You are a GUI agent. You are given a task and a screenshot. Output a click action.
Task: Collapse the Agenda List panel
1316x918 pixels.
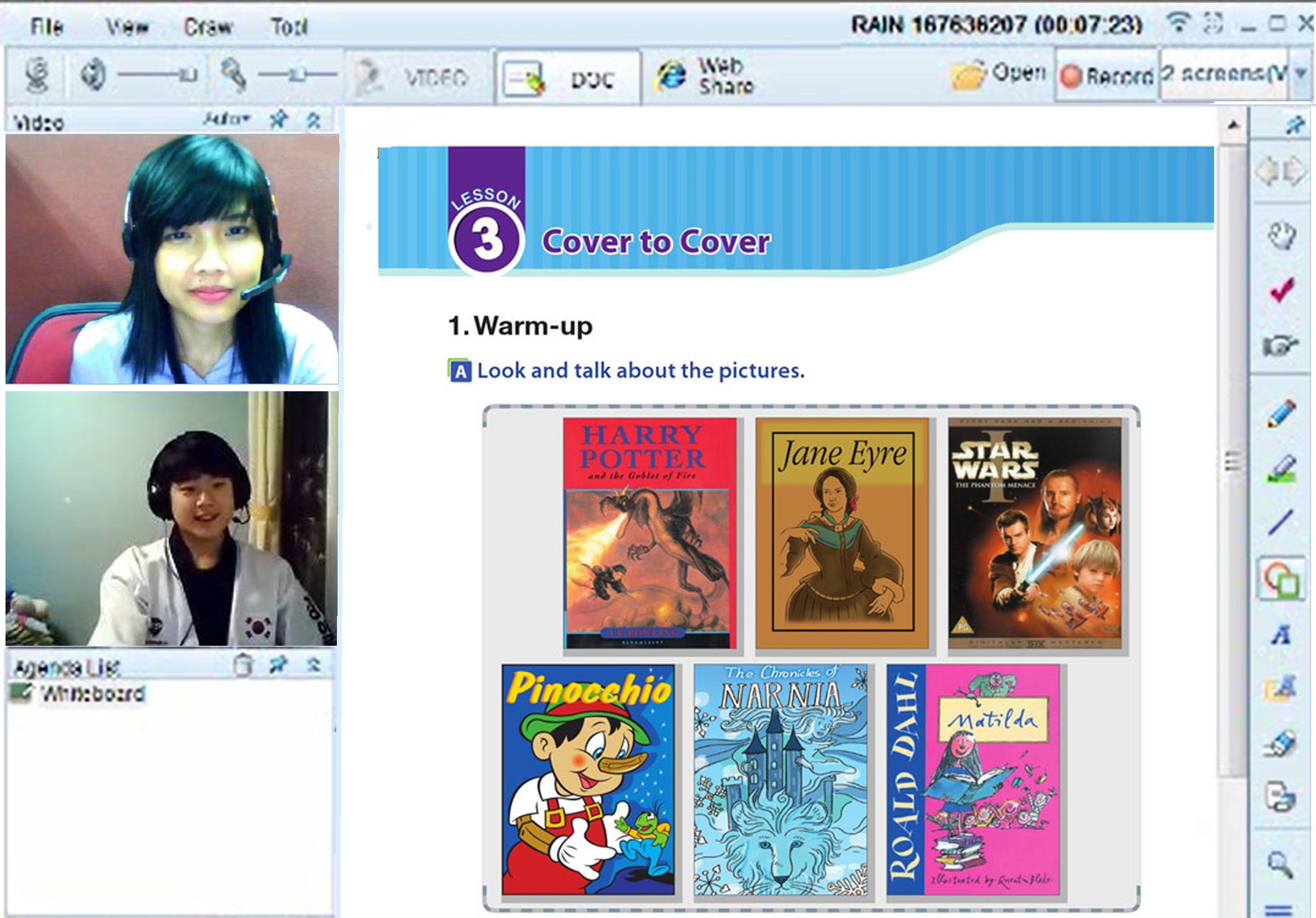pyautogui.click(x=314, y=664)
